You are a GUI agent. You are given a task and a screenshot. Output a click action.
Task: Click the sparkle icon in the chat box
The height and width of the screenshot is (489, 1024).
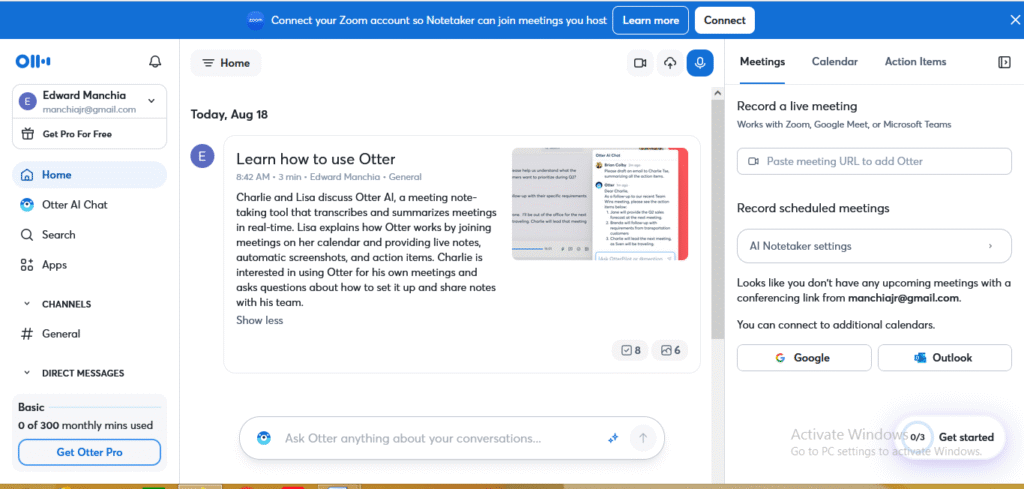(x=613, y=438)
